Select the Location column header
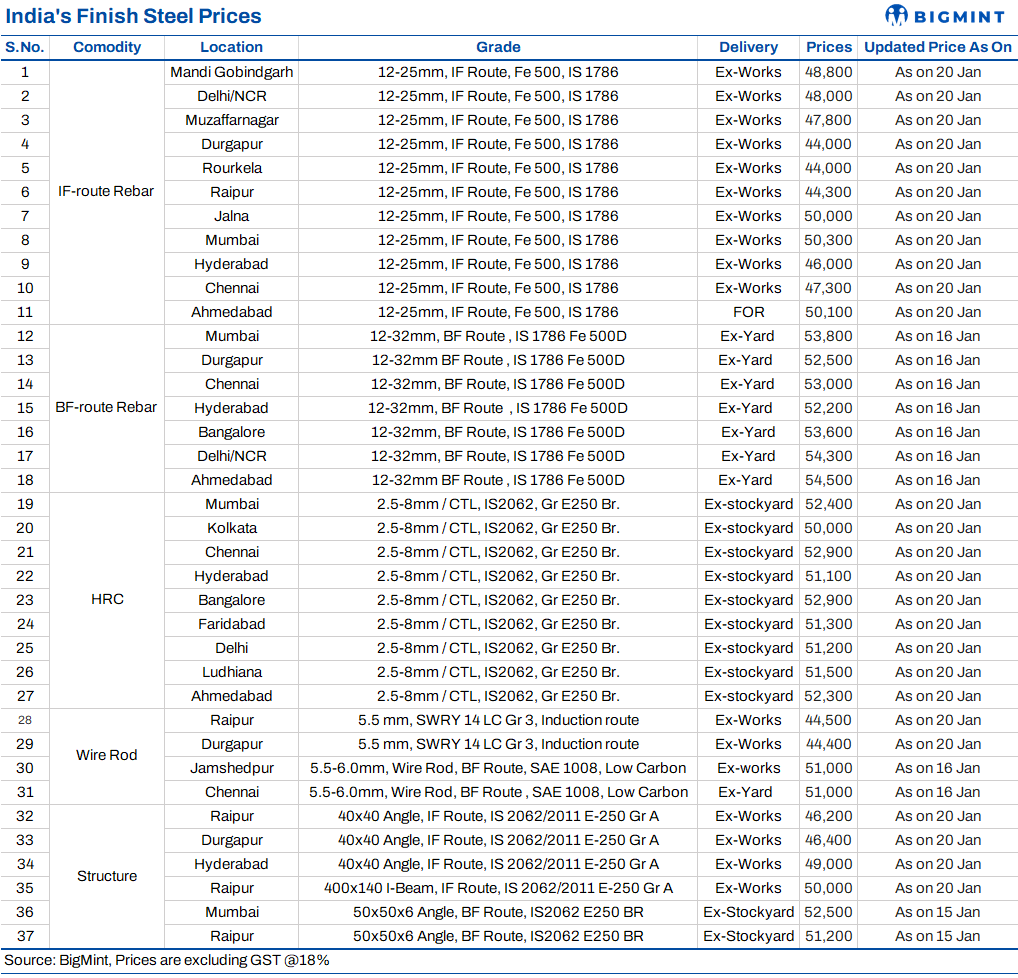Image resolution: width=1018 pixels, height=978 pixels. [x=231, y=47]
